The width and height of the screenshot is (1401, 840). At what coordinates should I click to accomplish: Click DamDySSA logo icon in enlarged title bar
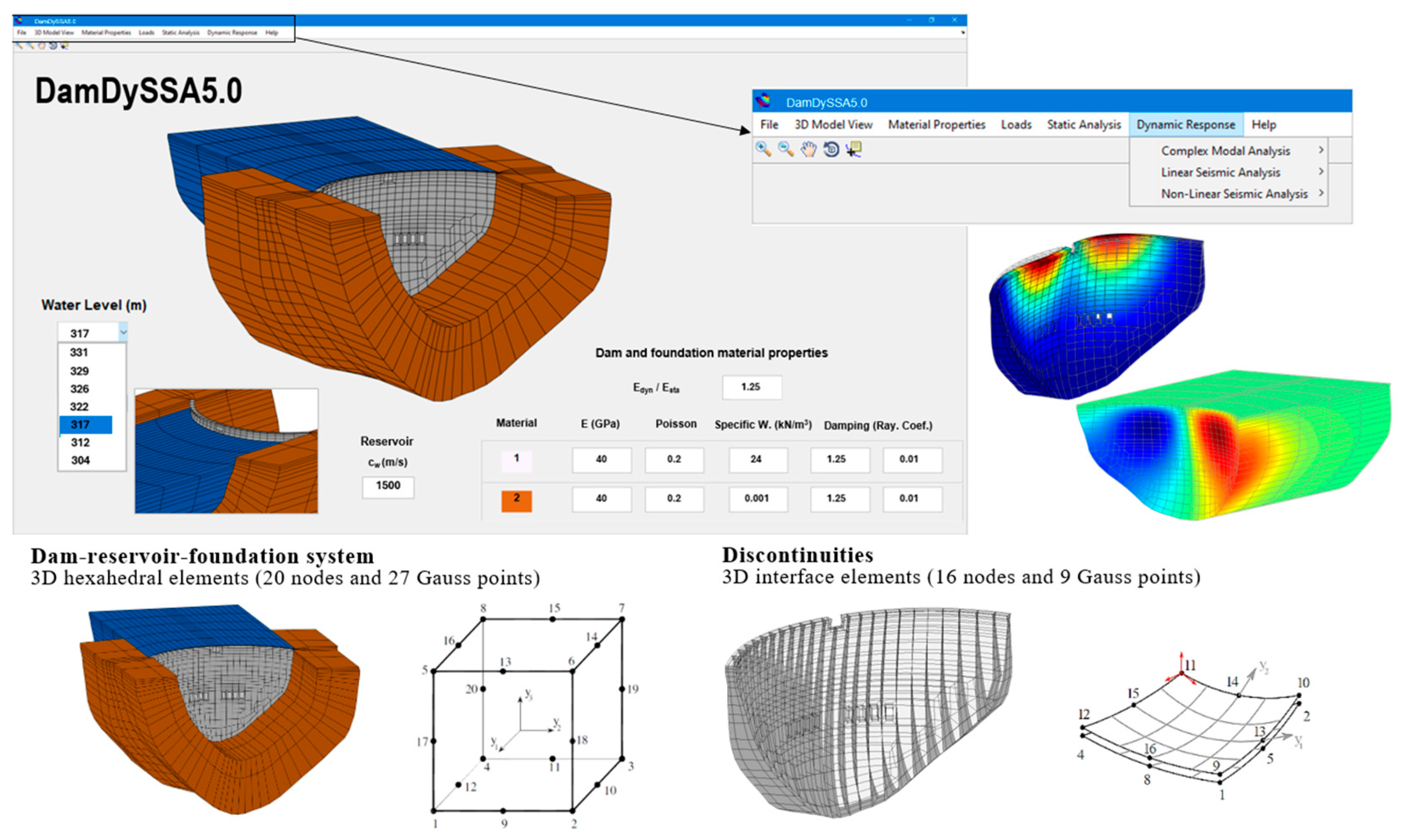pos(764,101)
